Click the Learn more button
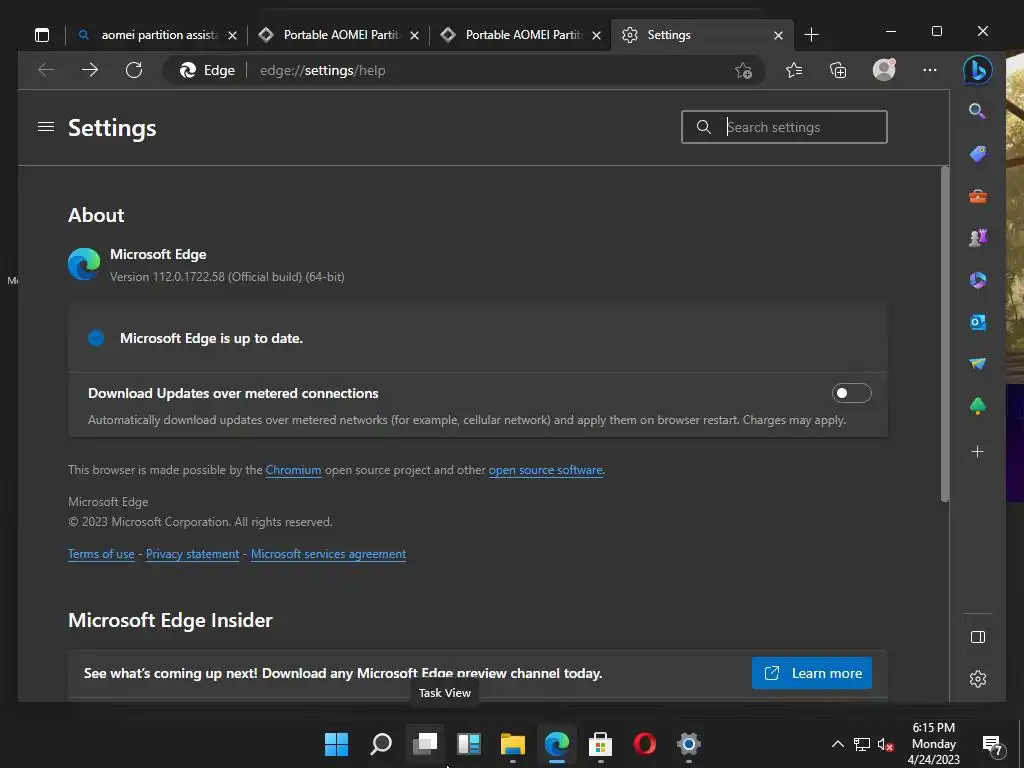This screenshot has width=1024, height=768. click(812, 673)
